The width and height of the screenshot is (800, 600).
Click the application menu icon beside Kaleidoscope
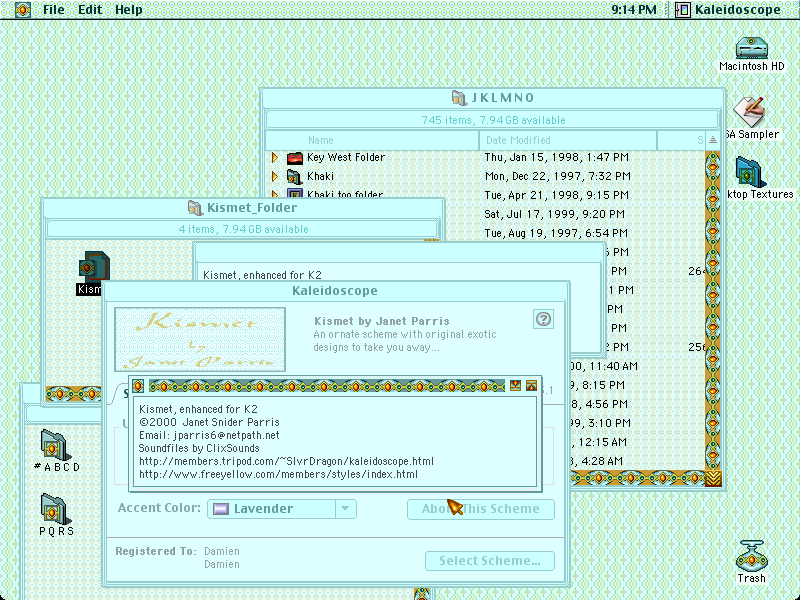(682, 10)
